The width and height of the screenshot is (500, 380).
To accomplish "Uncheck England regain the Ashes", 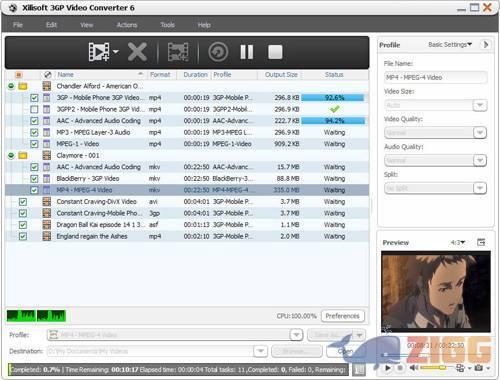I will 23,236.
